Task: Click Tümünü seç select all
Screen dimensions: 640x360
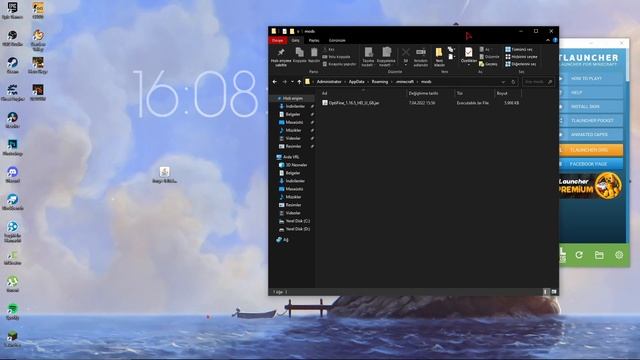Action: (x=519, y=49)
